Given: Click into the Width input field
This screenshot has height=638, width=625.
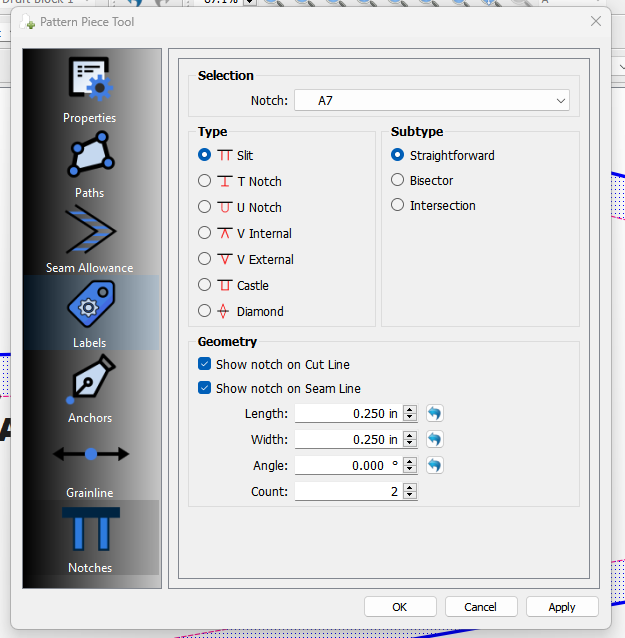Looking at the screenshot, I should 349,439.
